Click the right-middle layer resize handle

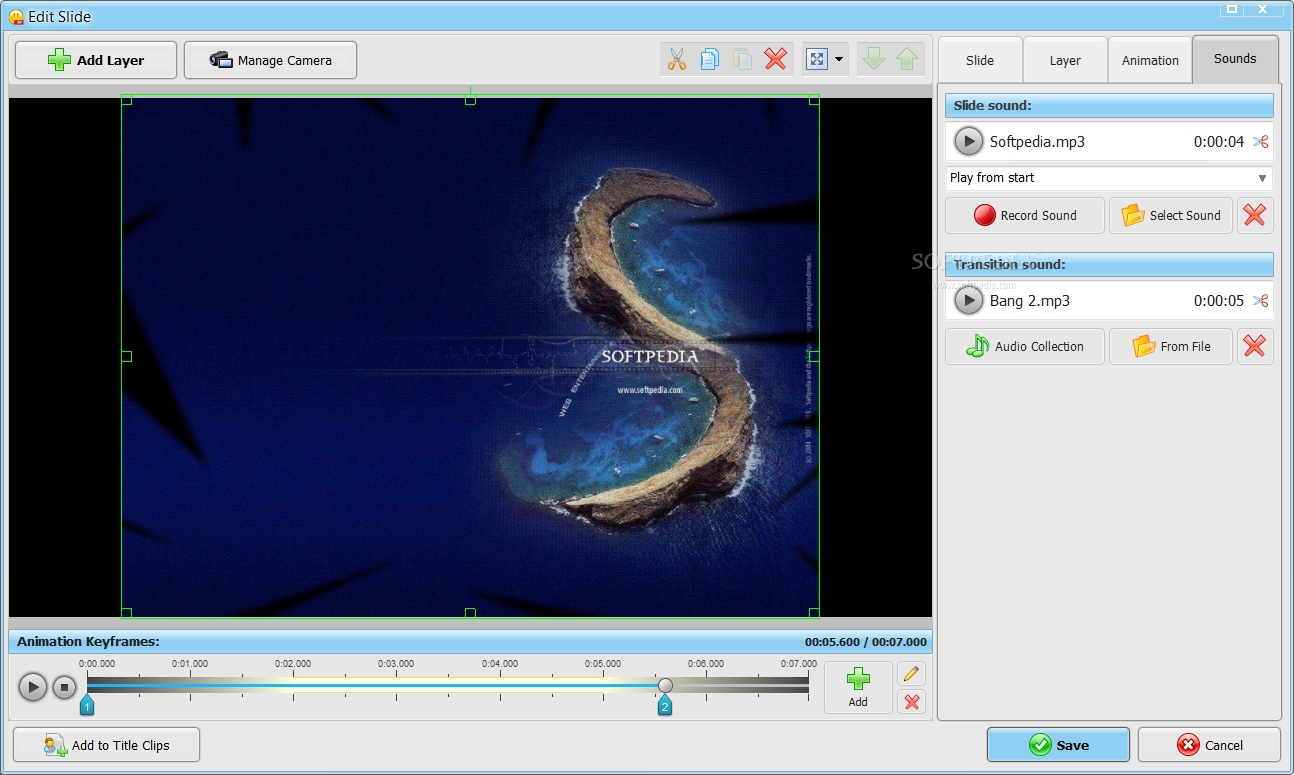[x=814, y=356]
